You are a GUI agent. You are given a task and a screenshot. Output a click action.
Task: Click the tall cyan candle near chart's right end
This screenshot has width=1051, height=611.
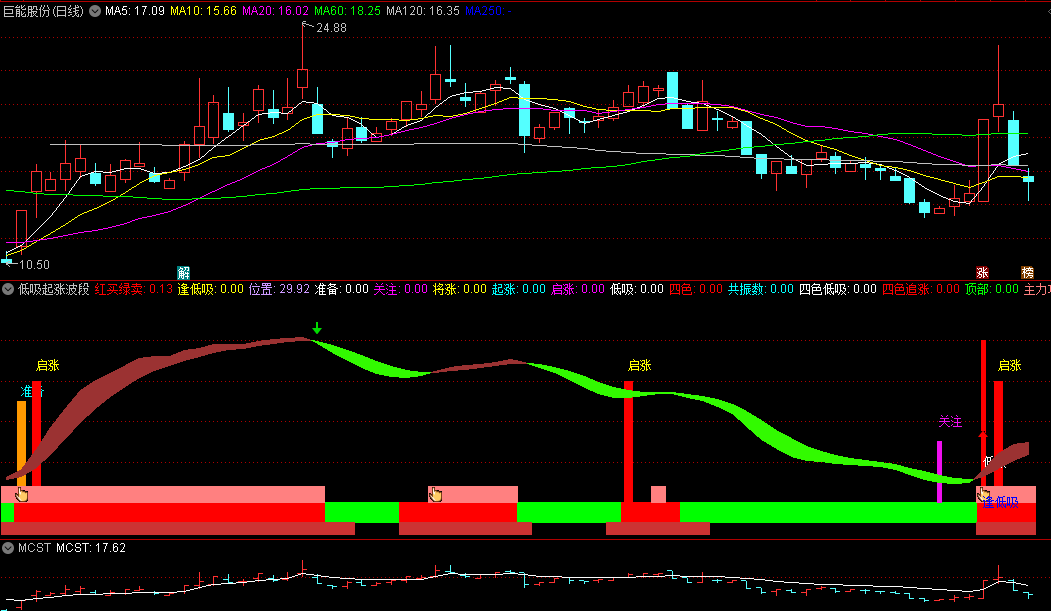click(x=1013, y=143)
